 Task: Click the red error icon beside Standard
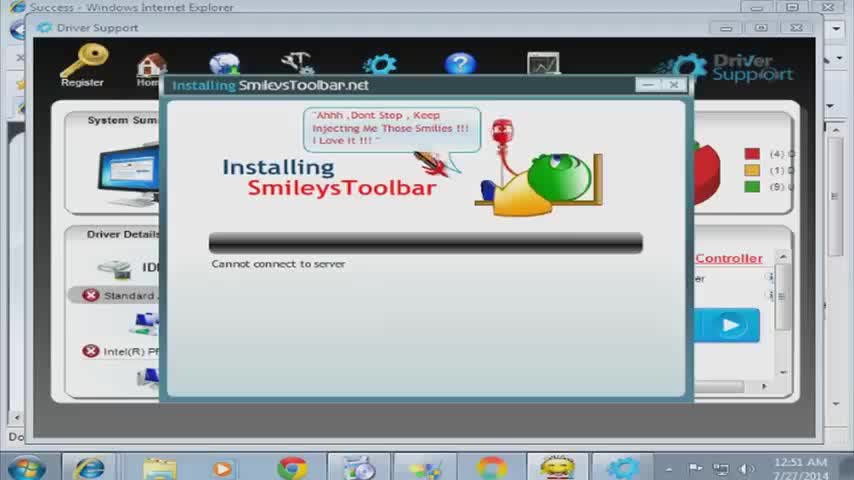[x=90, y=295]
